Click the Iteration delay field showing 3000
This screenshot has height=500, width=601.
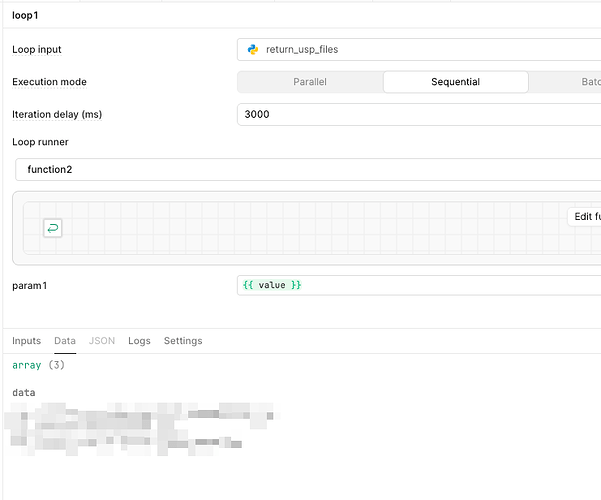pos(420,114)
